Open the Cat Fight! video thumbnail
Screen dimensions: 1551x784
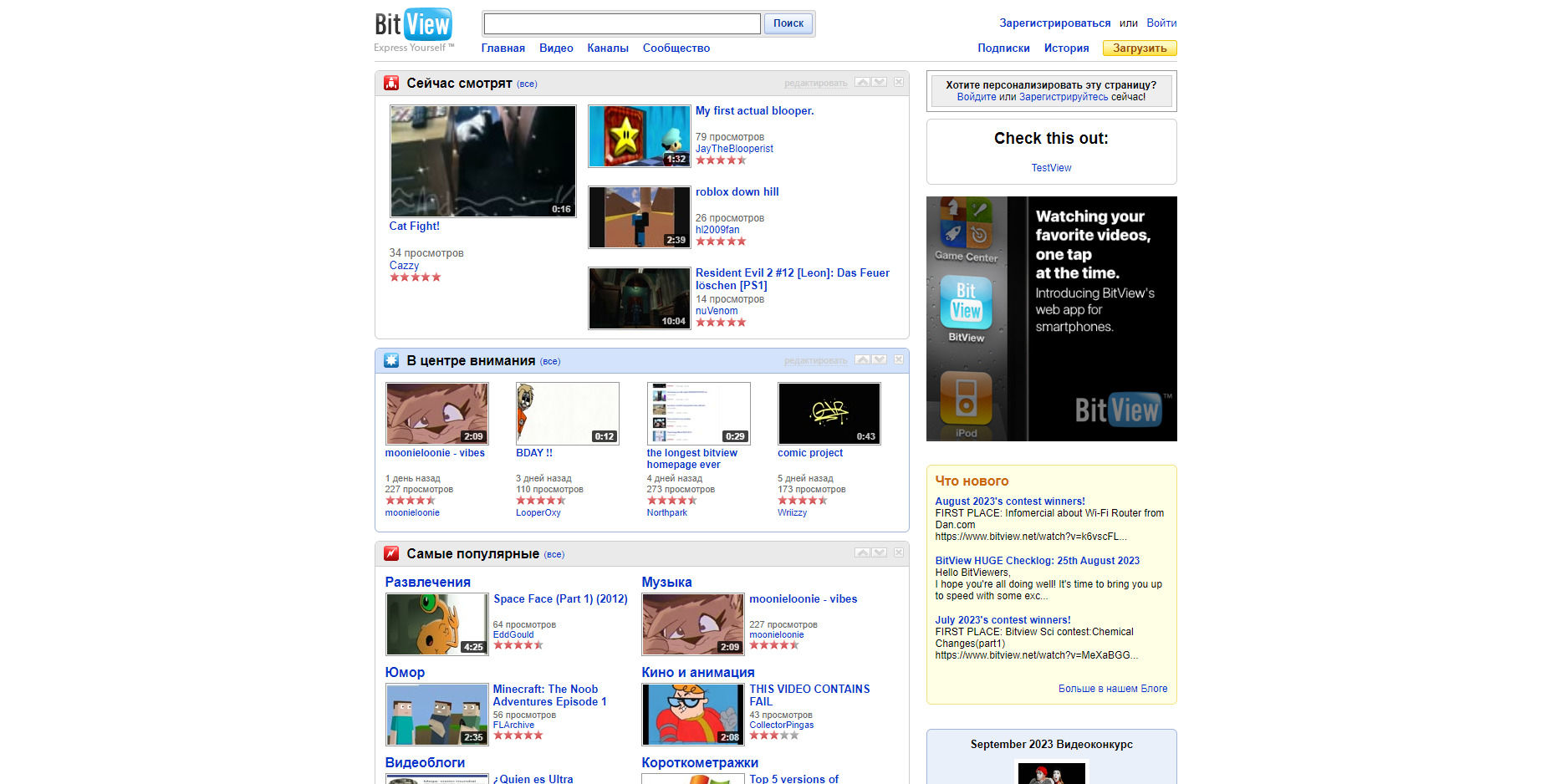[x=483, y=161]
